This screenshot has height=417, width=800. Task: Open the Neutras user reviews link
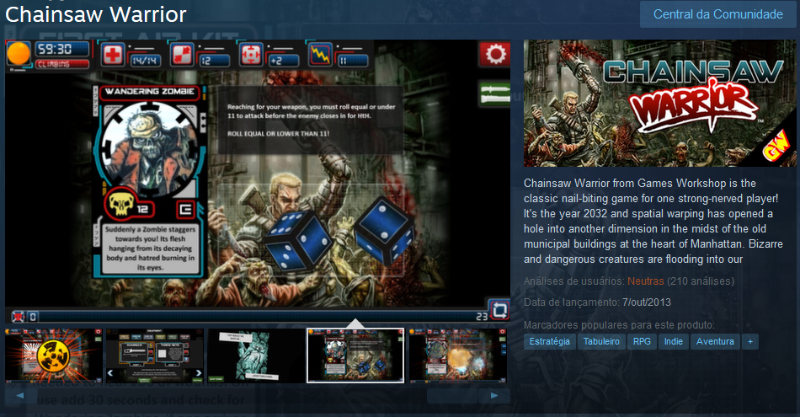point(645,281)
